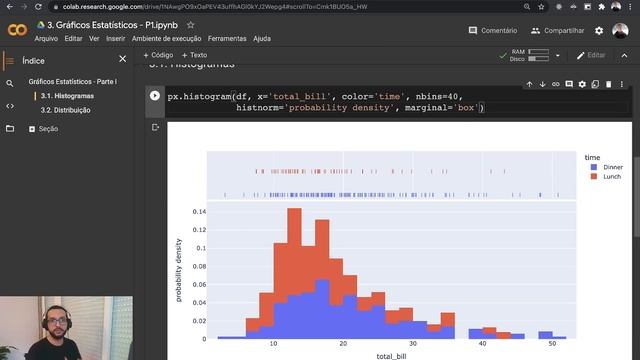Mirror cell in tab icon
The height and width of the screenshot is (360, 640).
tap(595, 84)
